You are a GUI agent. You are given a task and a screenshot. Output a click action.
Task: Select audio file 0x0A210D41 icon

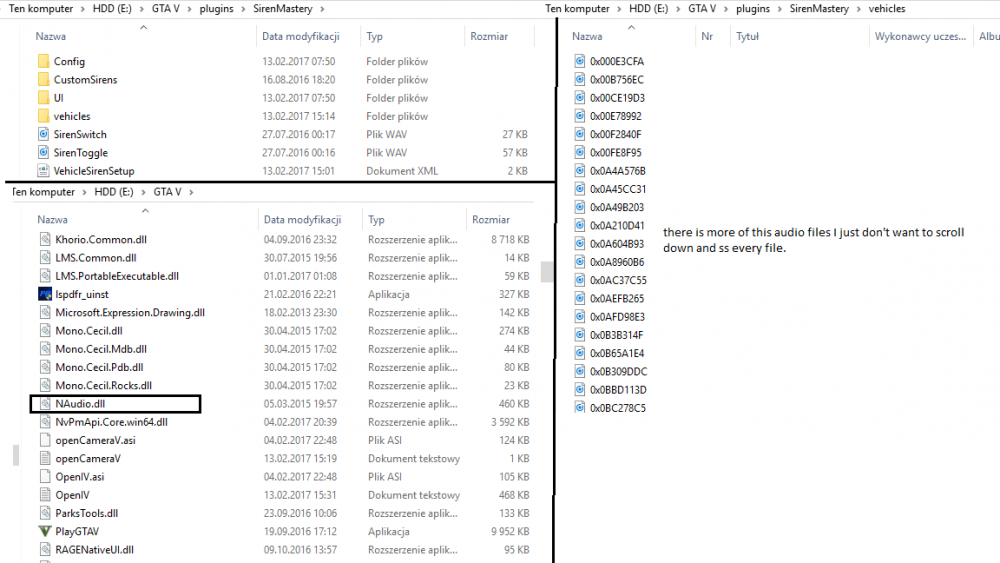[579, 226]
